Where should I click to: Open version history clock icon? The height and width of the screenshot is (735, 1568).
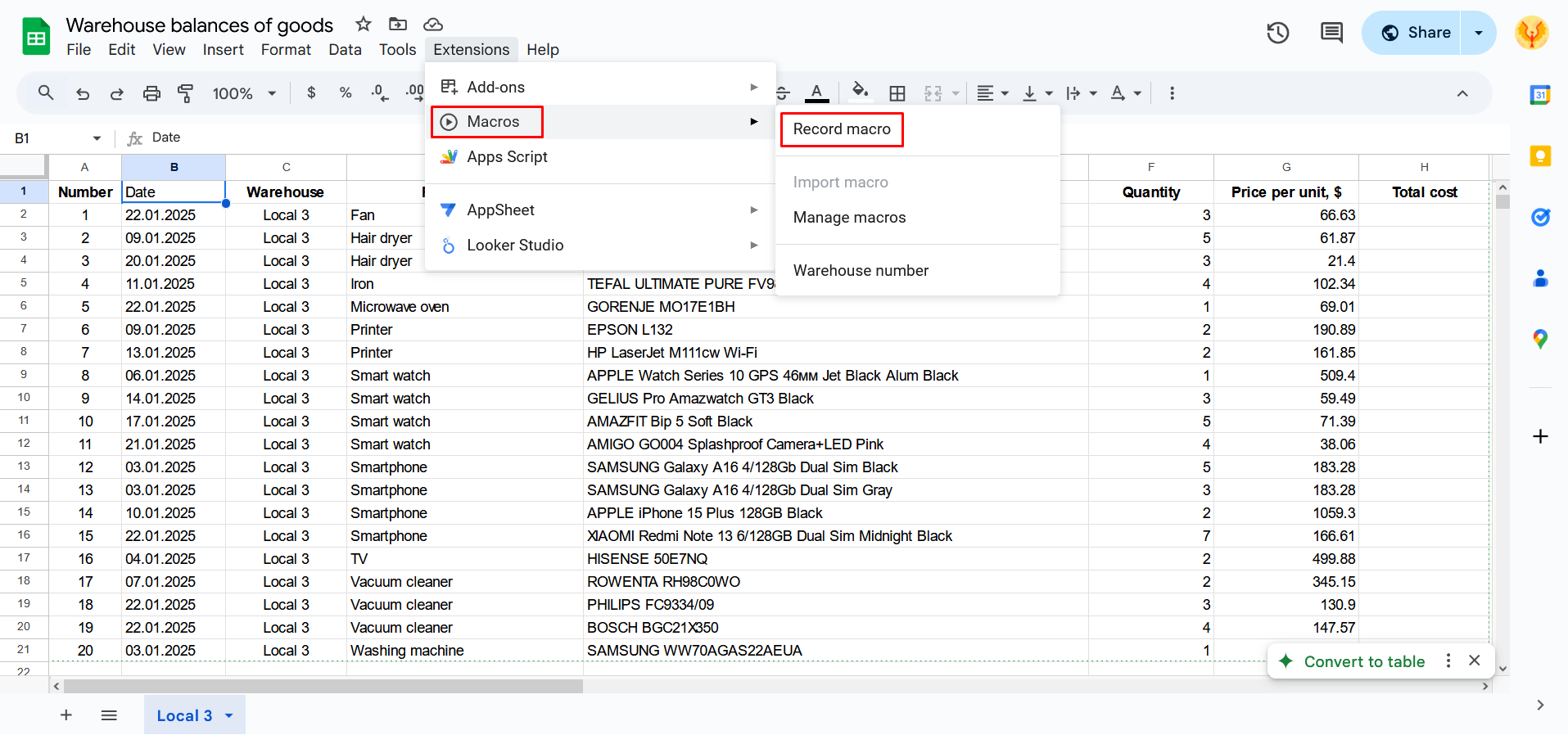click(1278, 33)
